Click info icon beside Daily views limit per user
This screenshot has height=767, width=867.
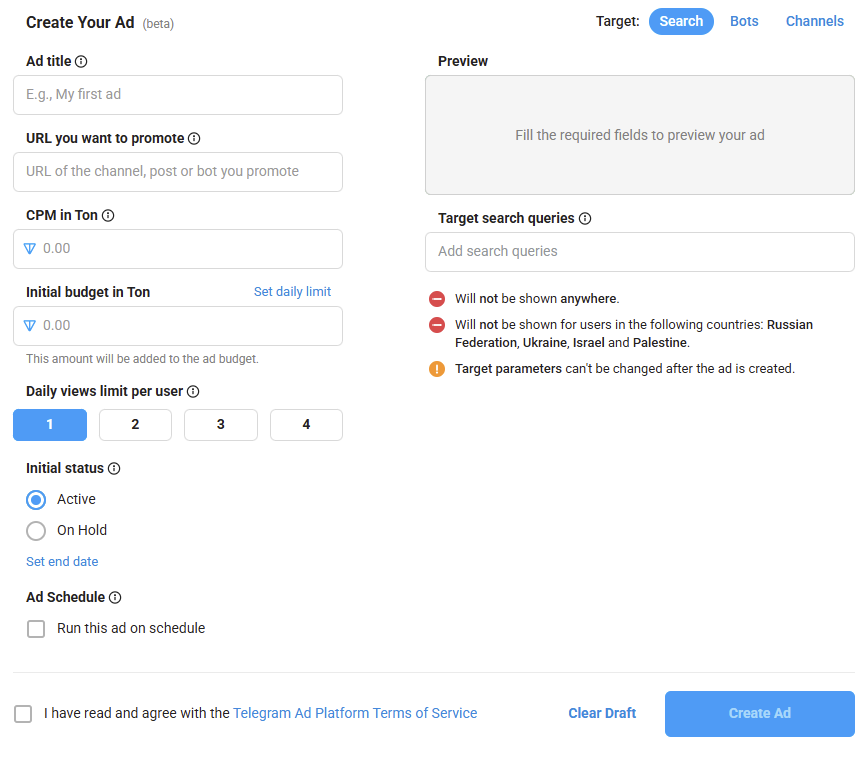coord(193,392)
